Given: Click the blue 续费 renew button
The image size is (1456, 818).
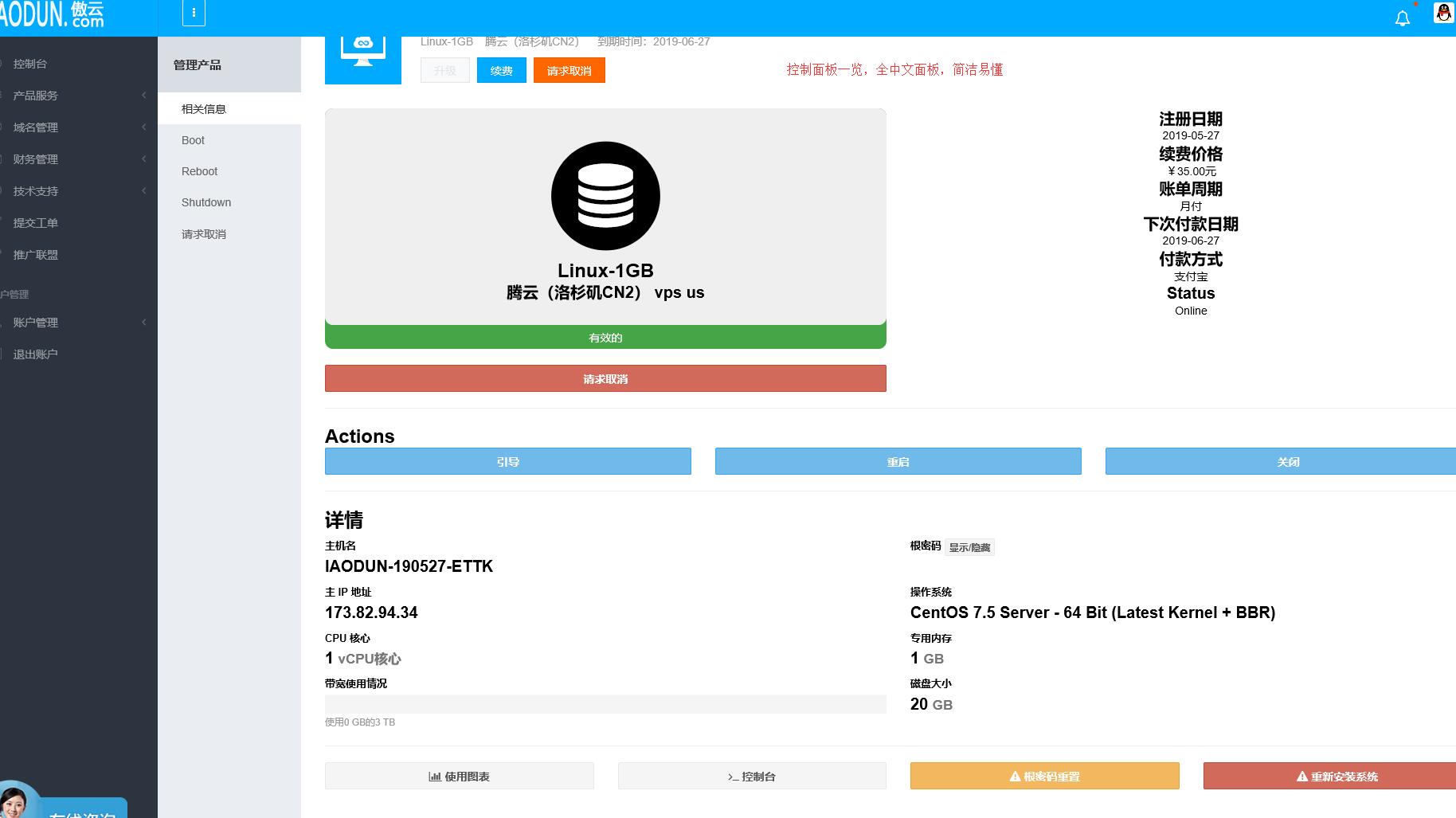Looking at the screenshot, I should coord(501,71).
